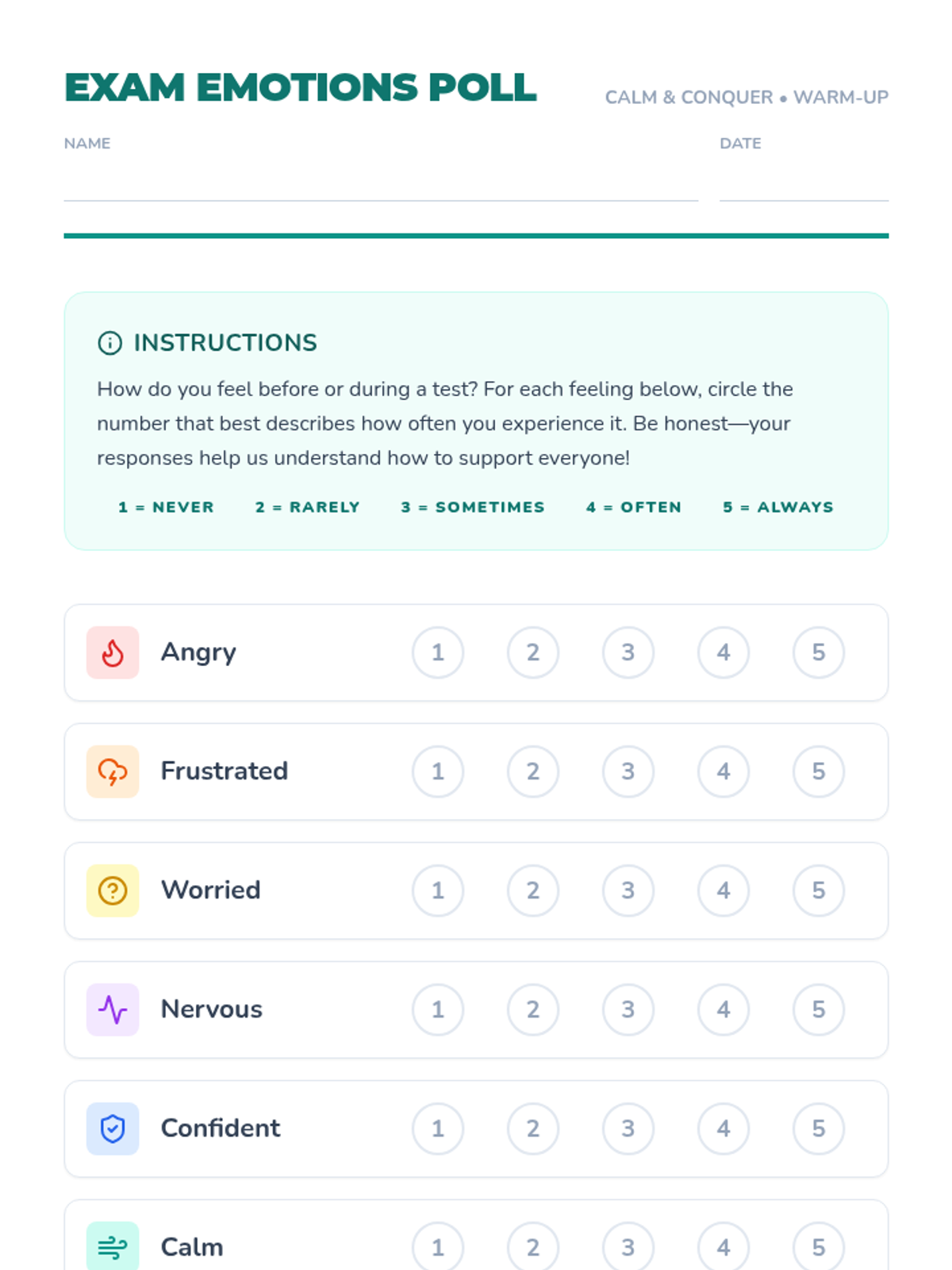Viewport: 952px width, 1270px height.
Task: Click the pulse icon beside Nervous
Action: 113,1010
